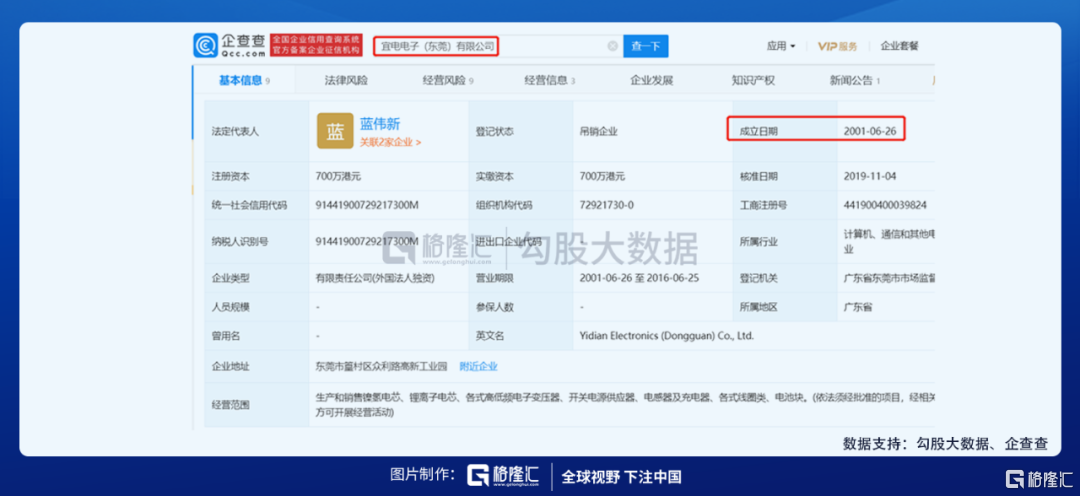The height and width of the screenshot is (496, 1080).
Task: Switch to 经营风险 tab
Action: 448,80
